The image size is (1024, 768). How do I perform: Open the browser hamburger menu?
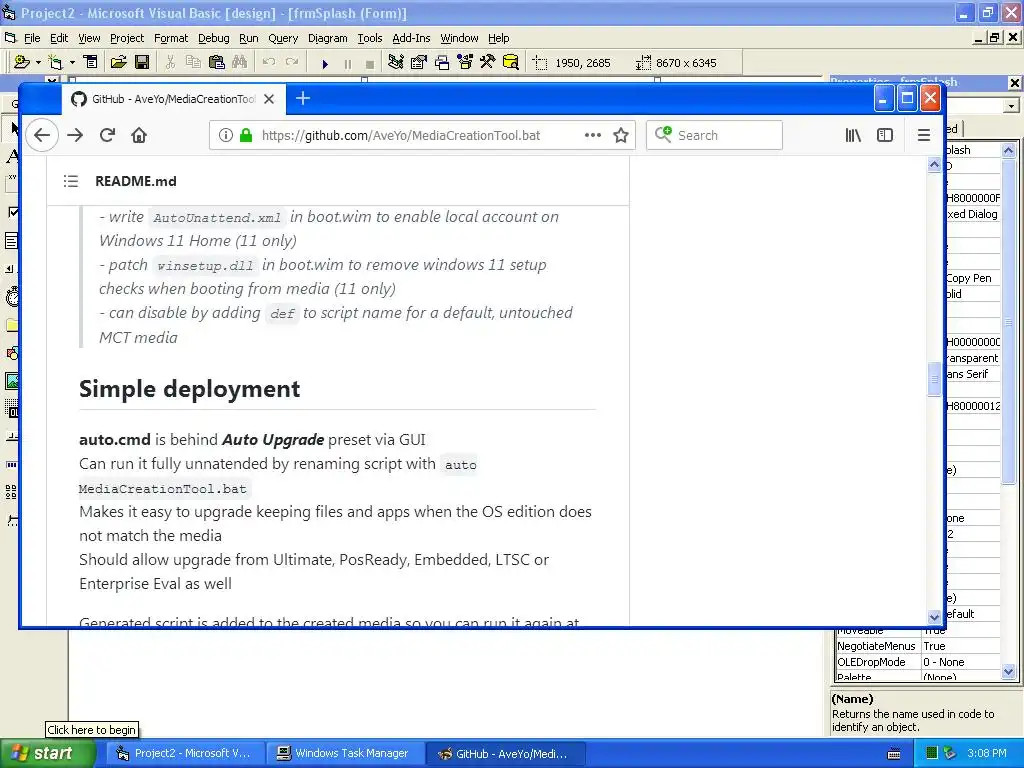click(x=923, y=135)
